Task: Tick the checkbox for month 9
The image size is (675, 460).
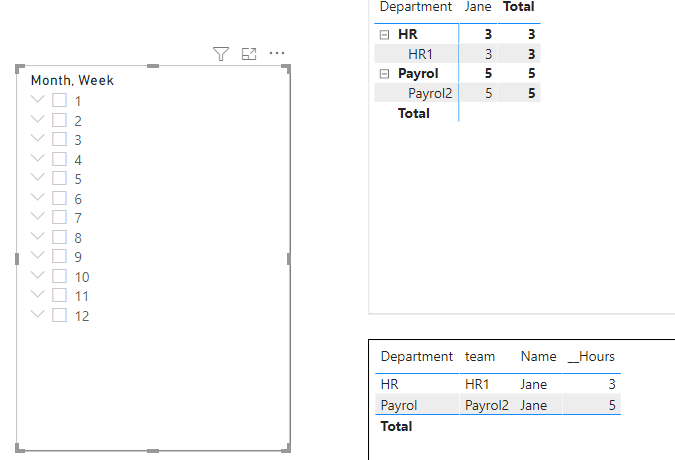Action: (59, 256)
